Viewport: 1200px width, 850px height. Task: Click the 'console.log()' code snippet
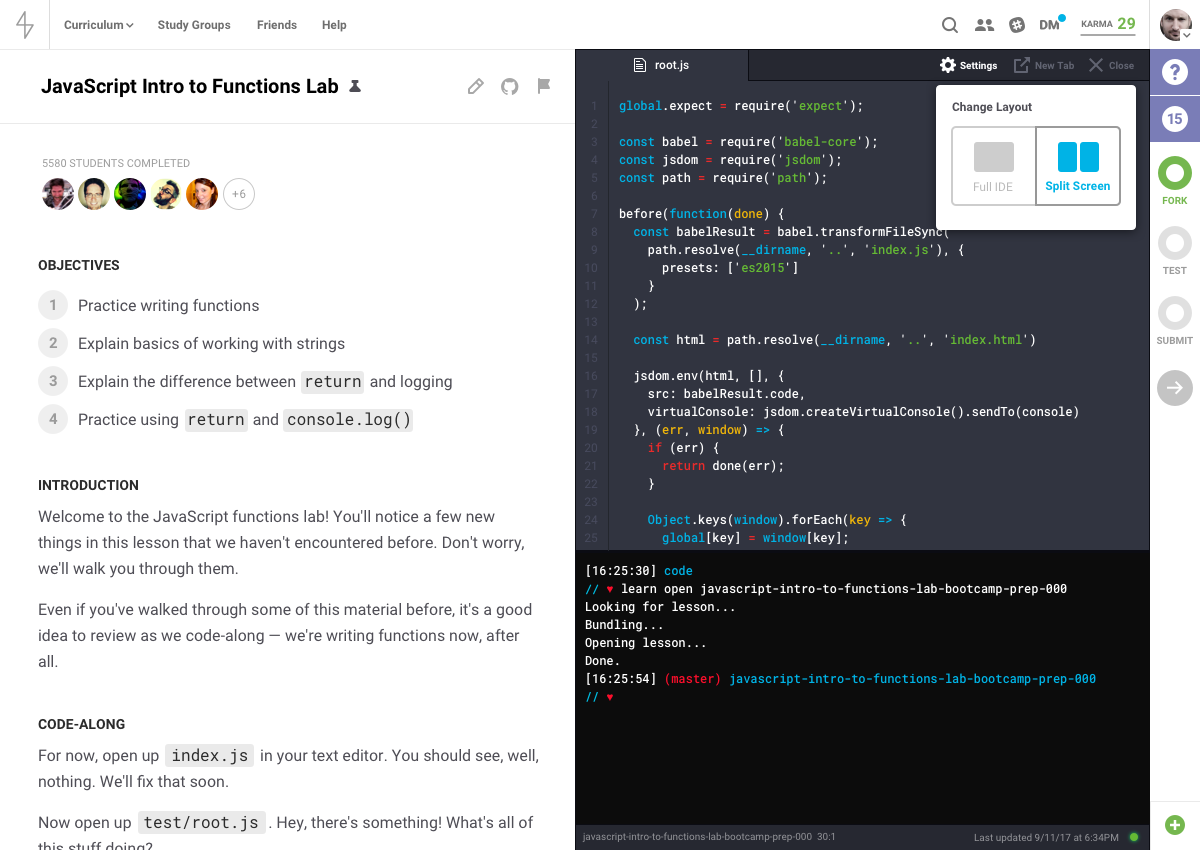pyautogui.click(x=348, y=420)
